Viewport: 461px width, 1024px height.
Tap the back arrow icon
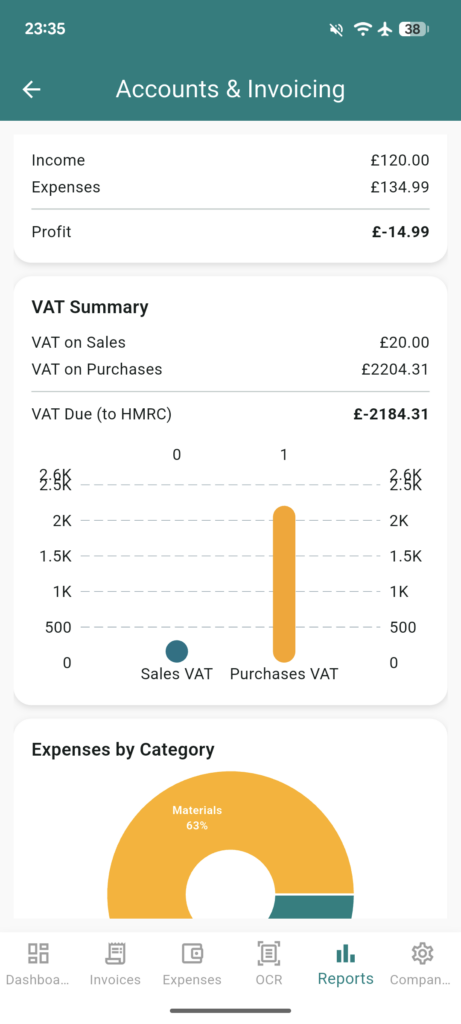tap(31, 89)
